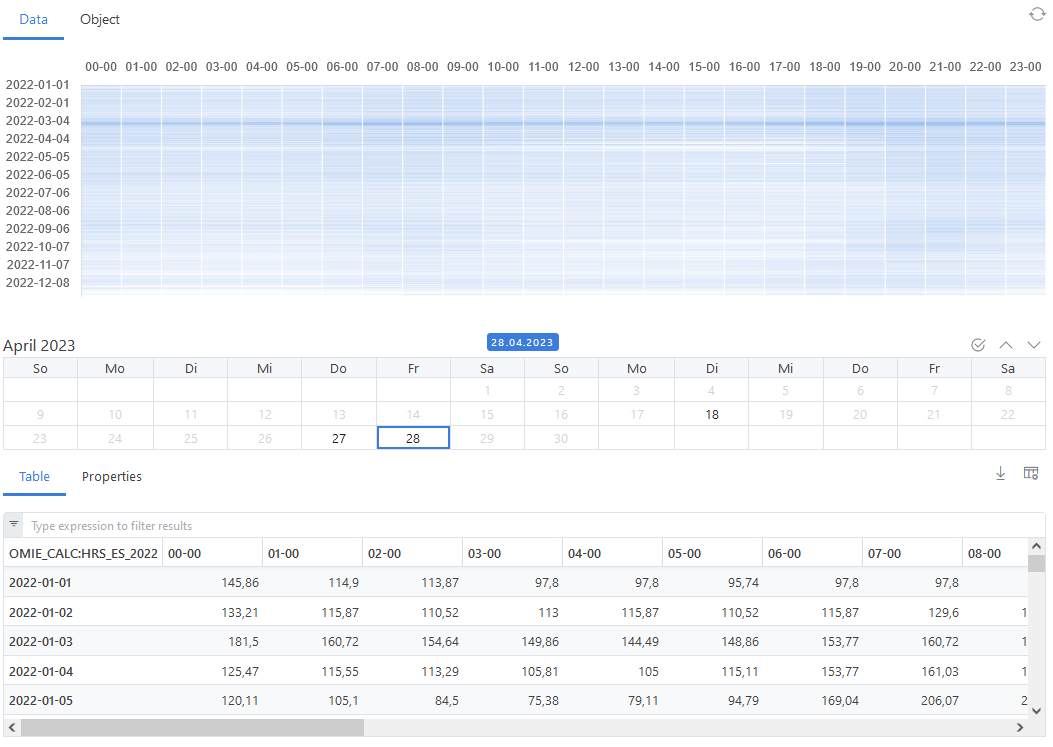The width and height of the screenshot is (1053, 747).
Task: Select the Data tab
Action: tap(33, 20)
